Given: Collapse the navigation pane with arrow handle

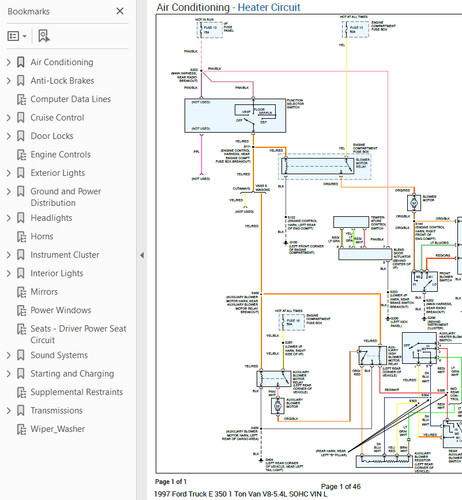Looking at the screenshot, I should [x=142, y=255].
